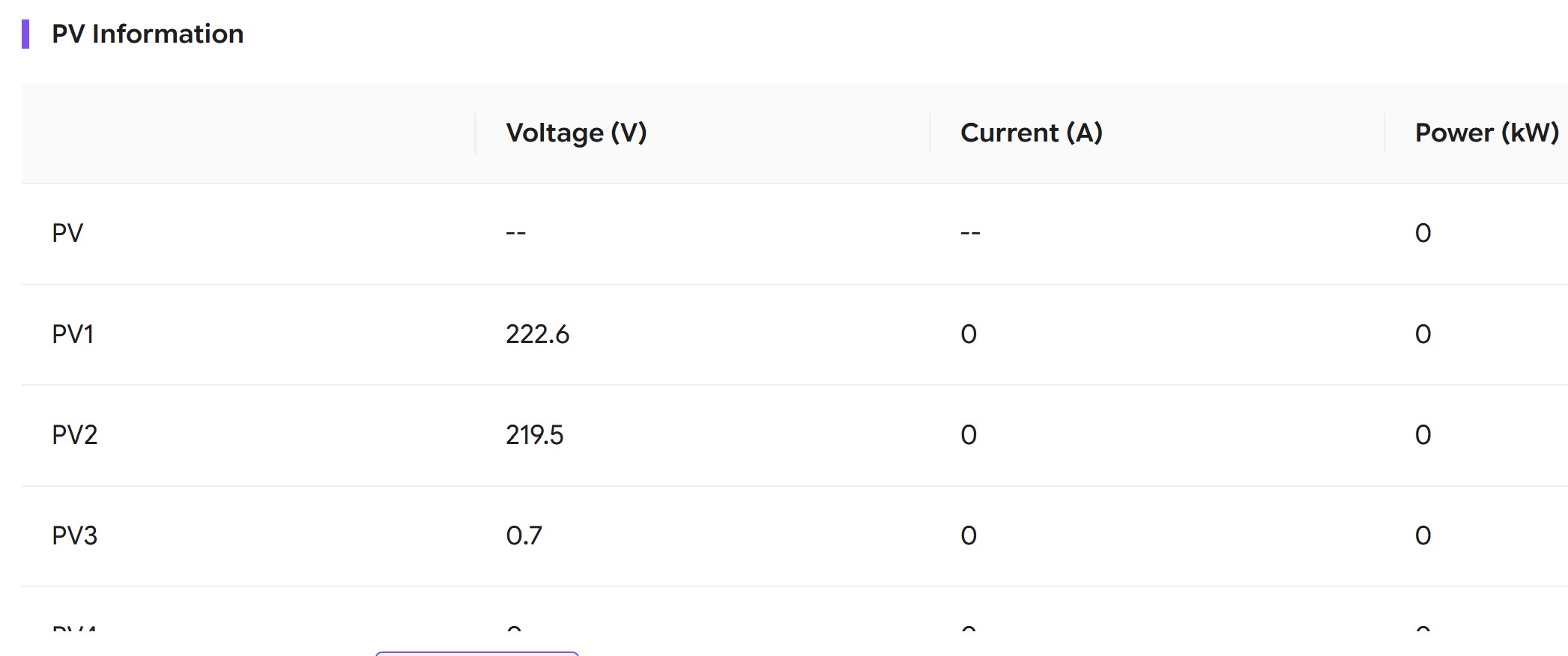Click the PV3 power value

pos(1423,535)
